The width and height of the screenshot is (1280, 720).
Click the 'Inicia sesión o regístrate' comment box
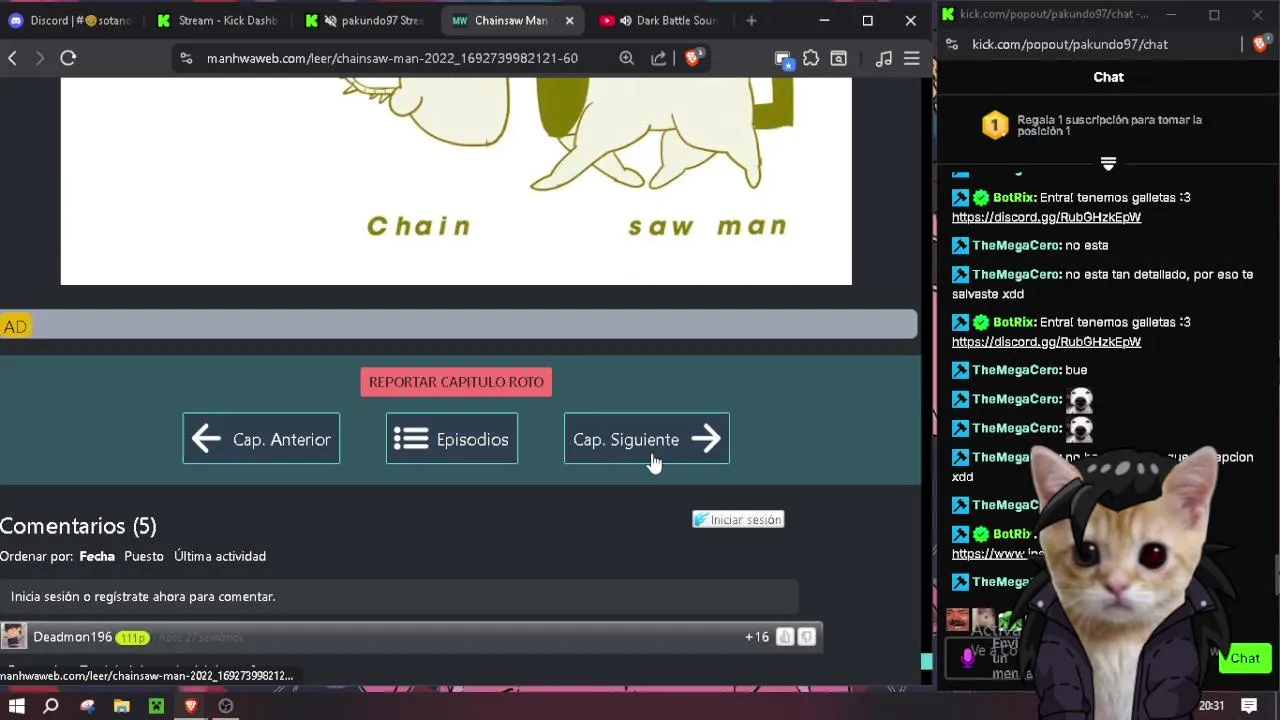(400, 597)
